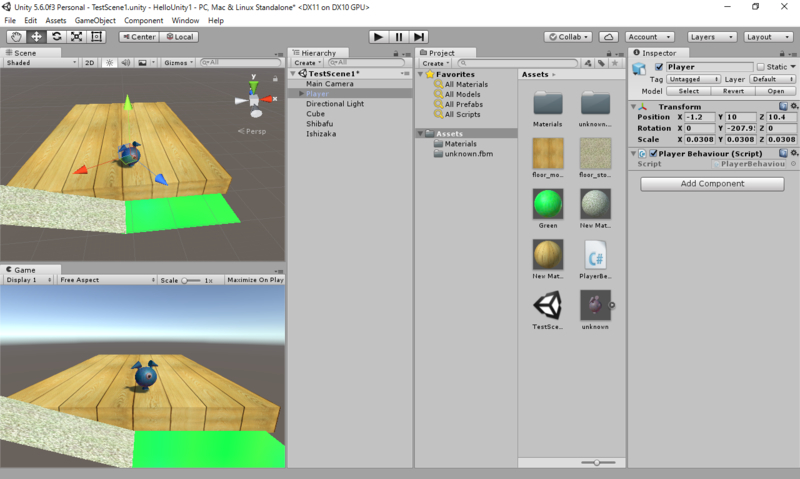
Task: Toggle Player active checkbox in Inspector
Action: click(659, 67)
